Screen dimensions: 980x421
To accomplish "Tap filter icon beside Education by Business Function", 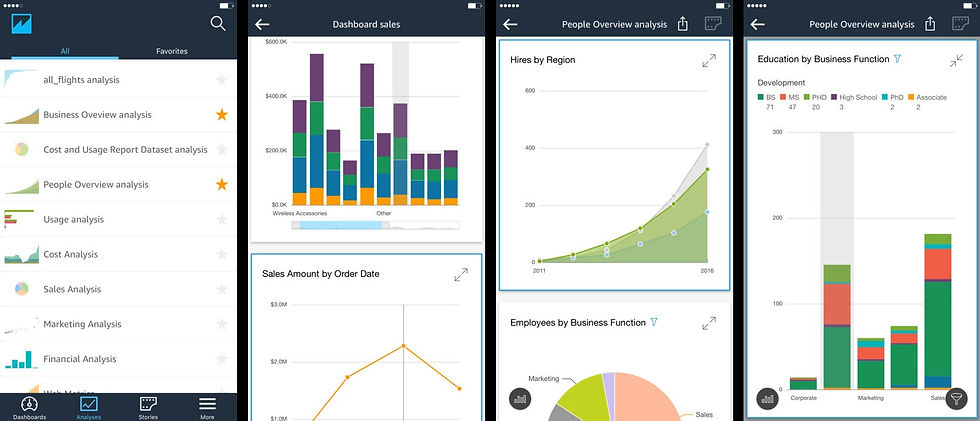I will [898, 59].
